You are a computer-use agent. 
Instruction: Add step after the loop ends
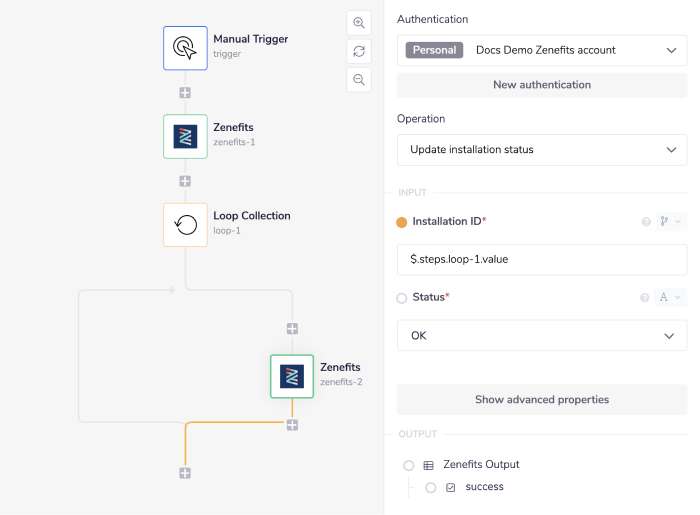[185, 473]
